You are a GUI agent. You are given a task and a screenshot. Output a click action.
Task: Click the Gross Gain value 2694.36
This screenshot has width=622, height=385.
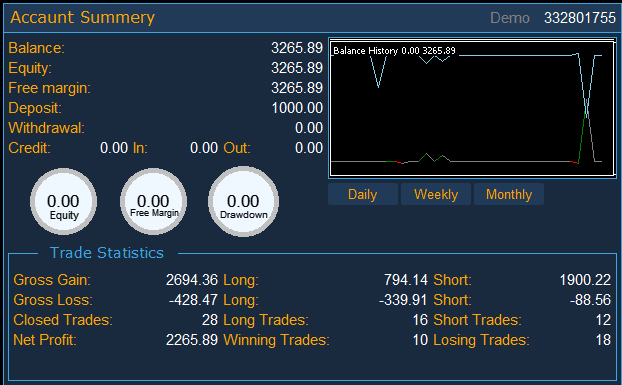point(192,280)
